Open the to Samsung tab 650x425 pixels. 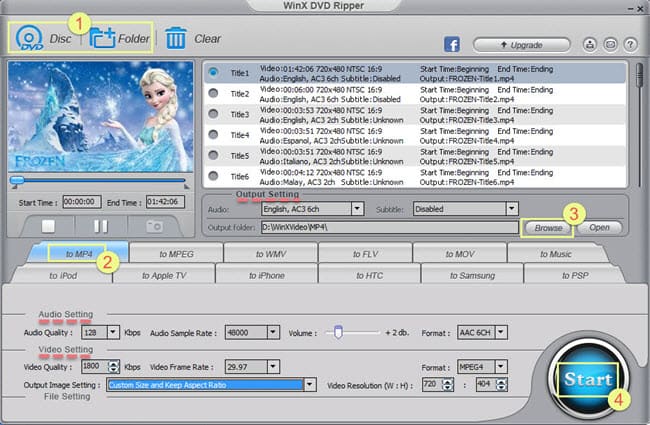(472, 275)
